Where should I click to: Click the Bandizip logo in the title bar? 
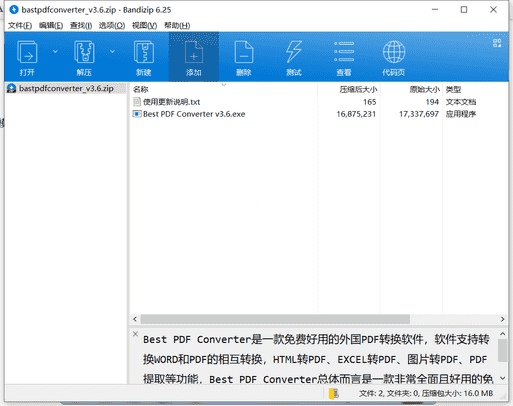[x=14, y=10]
